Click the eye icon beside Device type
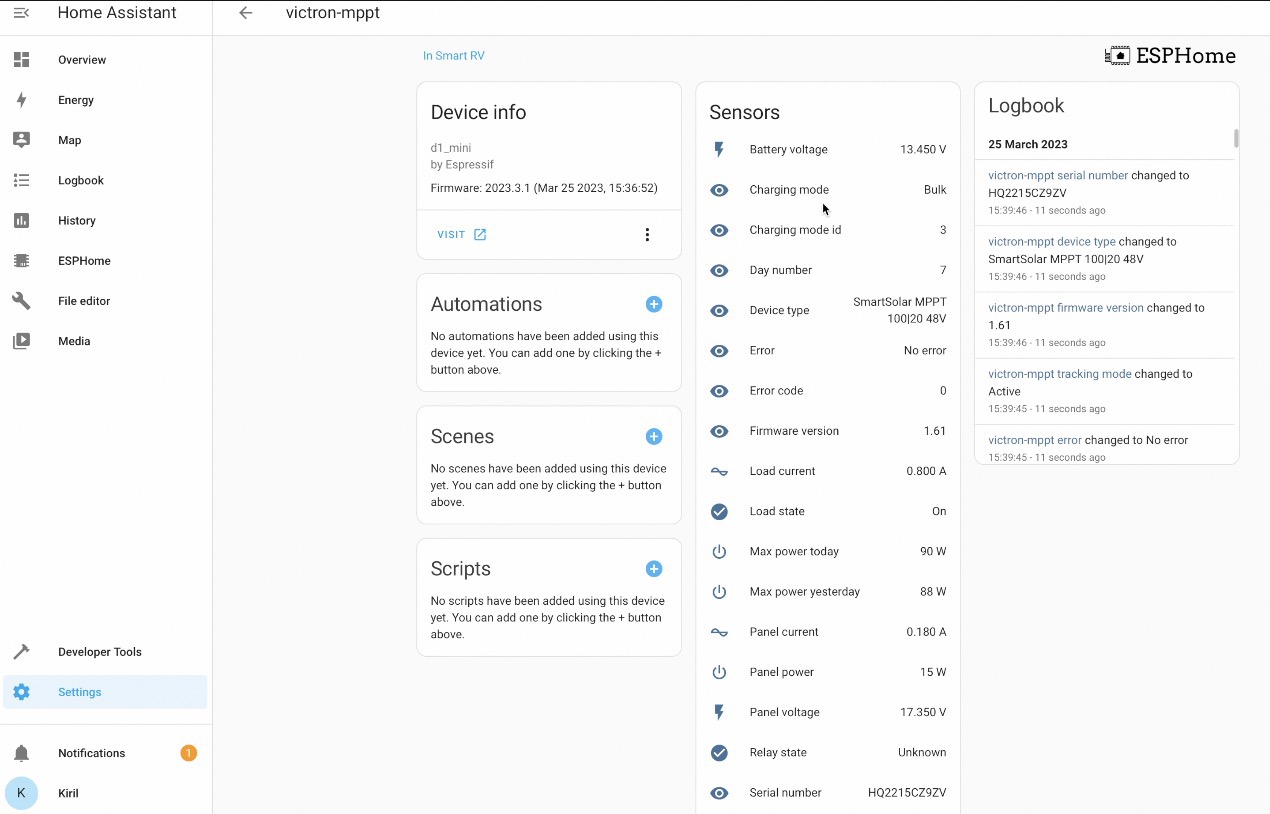The image size is (1270, 814). [719, 311]
